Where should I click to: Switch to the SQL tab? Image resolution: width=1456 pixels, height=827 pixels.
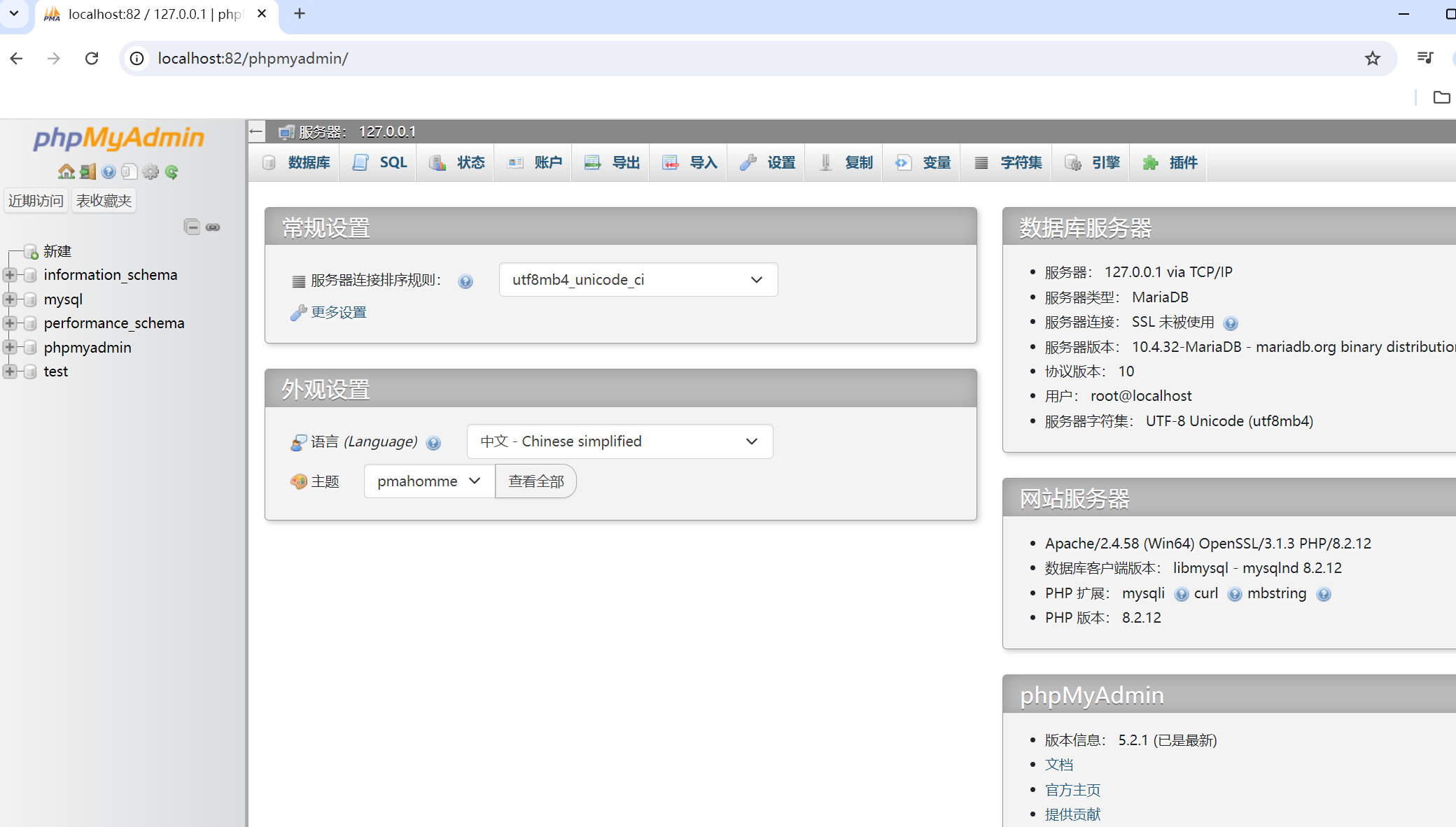[379, 163]
